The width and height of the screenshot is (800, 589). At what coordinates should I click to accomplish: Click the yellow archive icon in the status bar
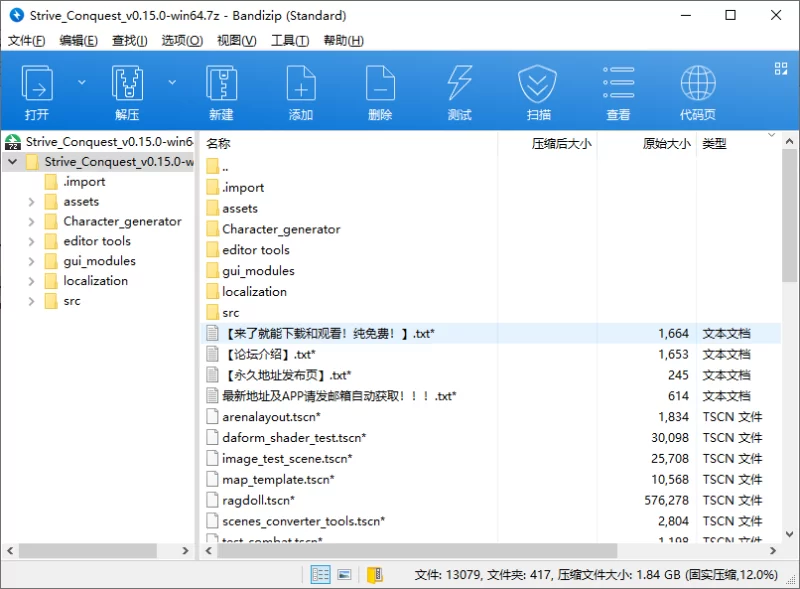pos(375,575)
